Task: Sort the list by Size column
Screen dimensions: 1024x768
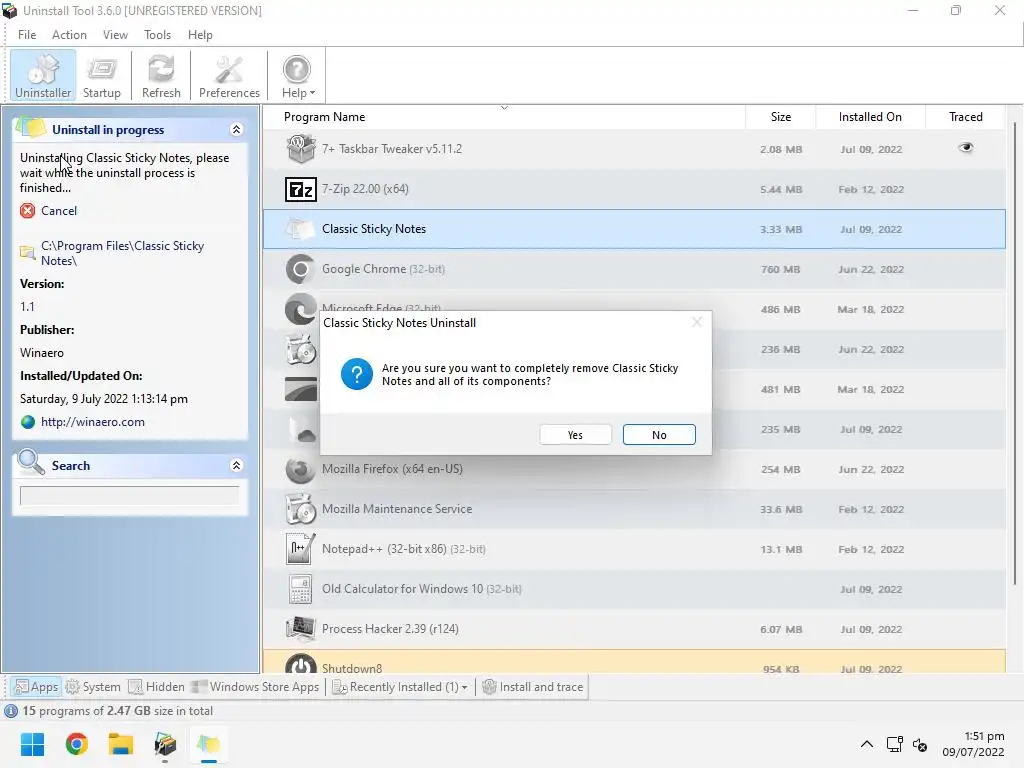Action: 780,117
